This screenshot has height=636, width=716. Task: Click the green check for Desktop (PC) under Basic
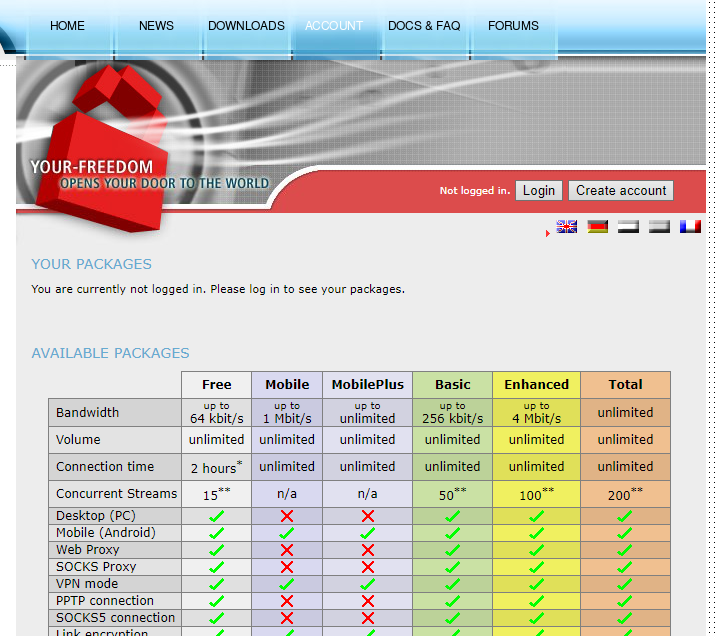point(452,516)
